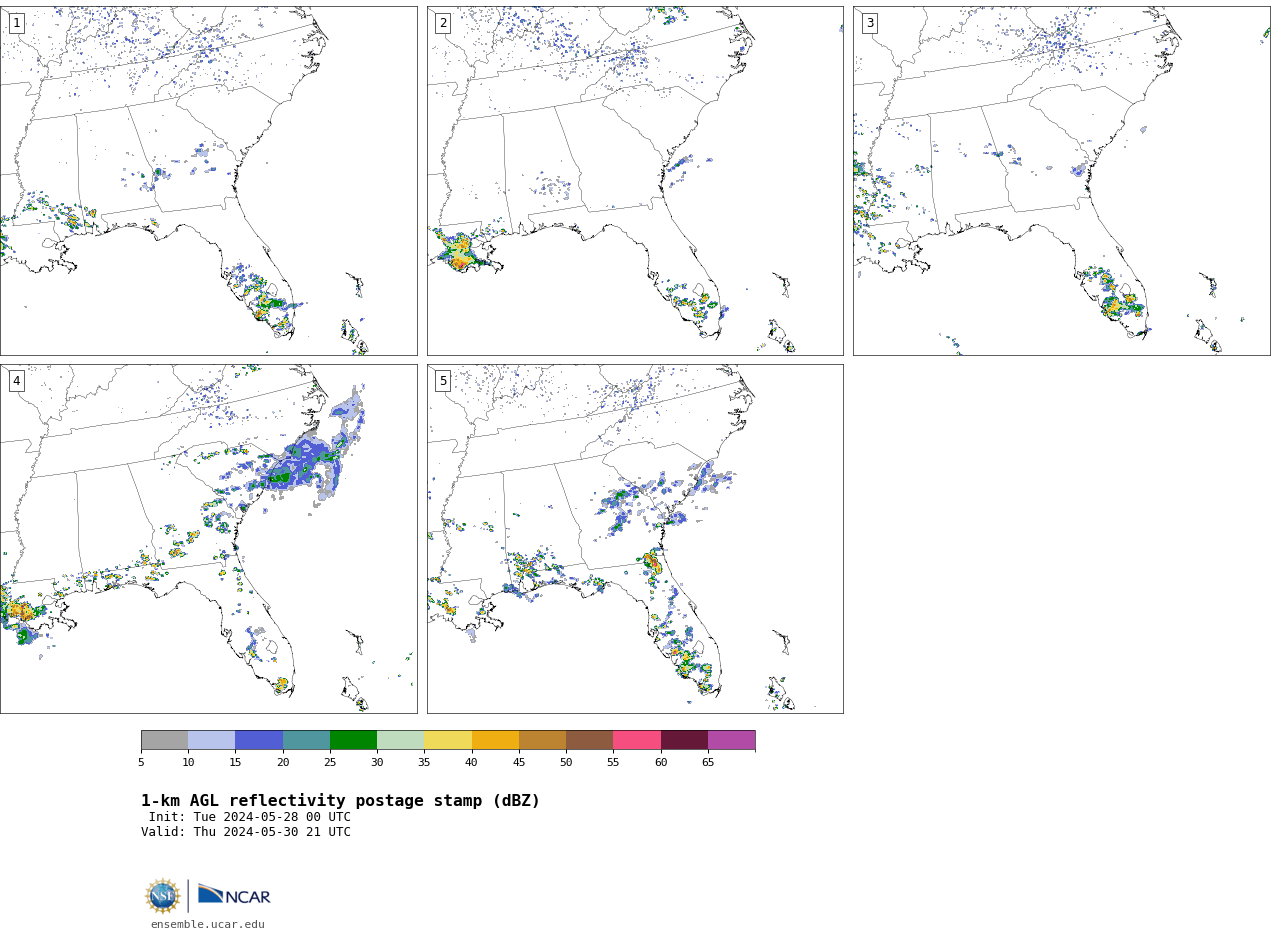Click the panel number 2 label
The image size is (1280, 936).
pos(443,23)
